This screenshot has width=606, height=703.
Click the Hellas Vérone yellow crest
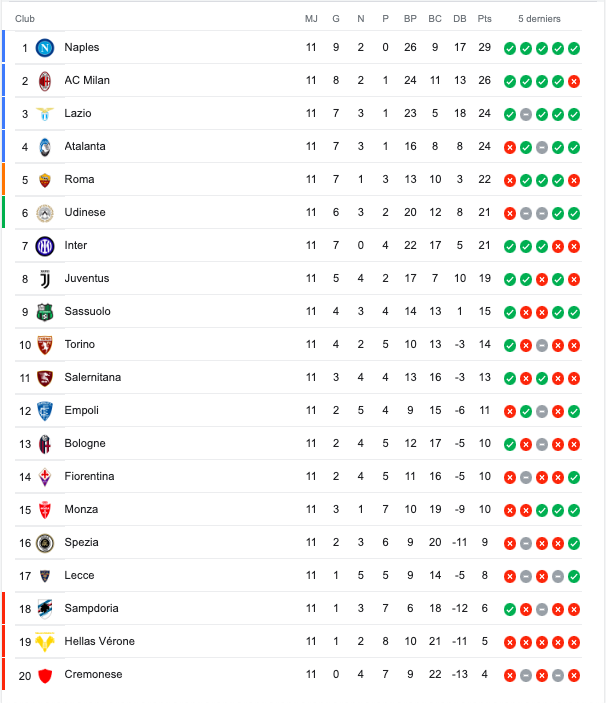click(x=44, y=641)
